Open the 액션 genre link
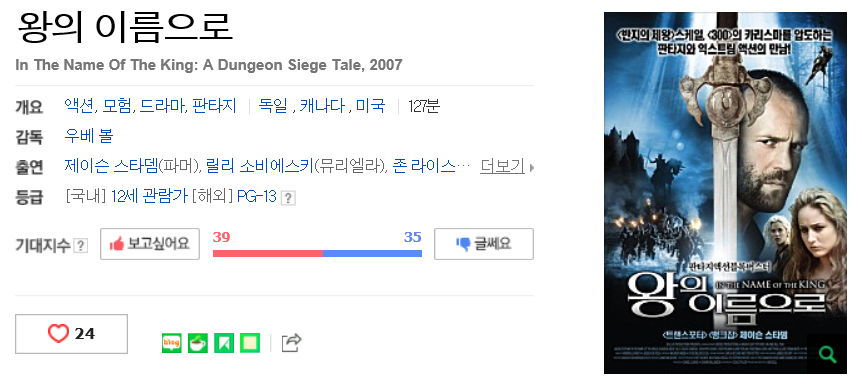862x385 pixels. tap(79, 106)
